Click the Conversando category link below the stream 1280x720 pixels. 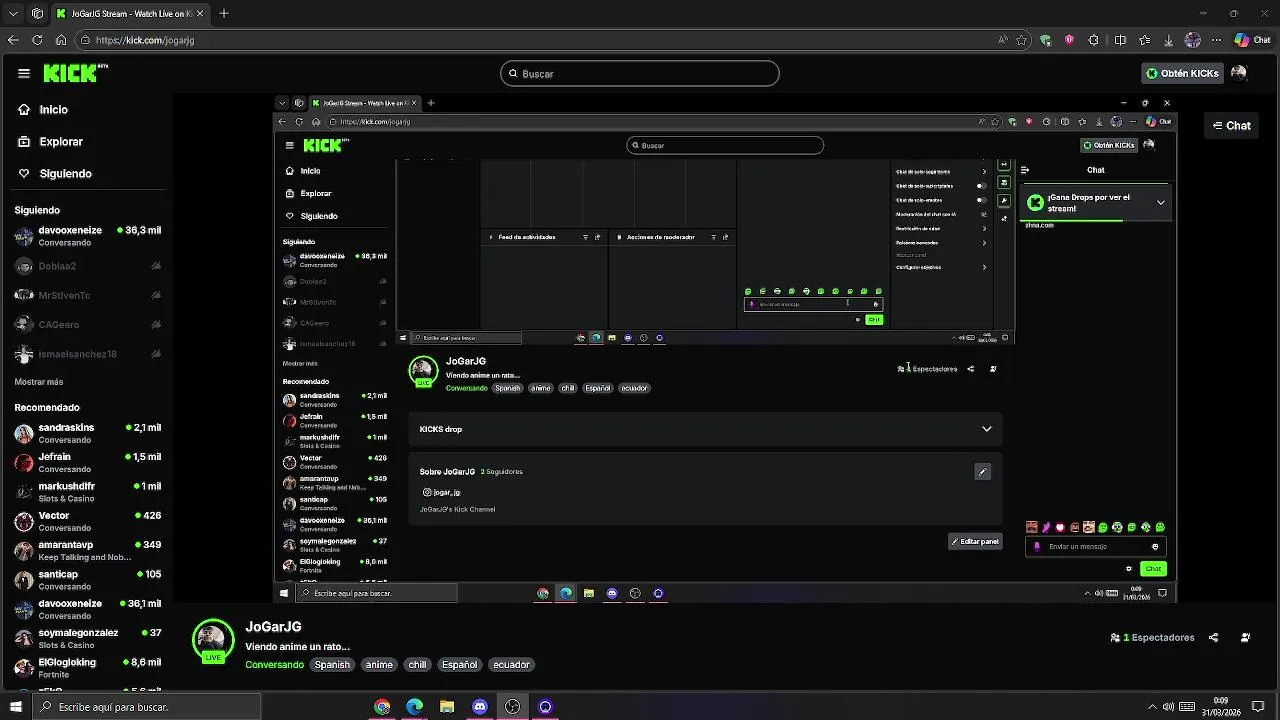pos(274,664)
